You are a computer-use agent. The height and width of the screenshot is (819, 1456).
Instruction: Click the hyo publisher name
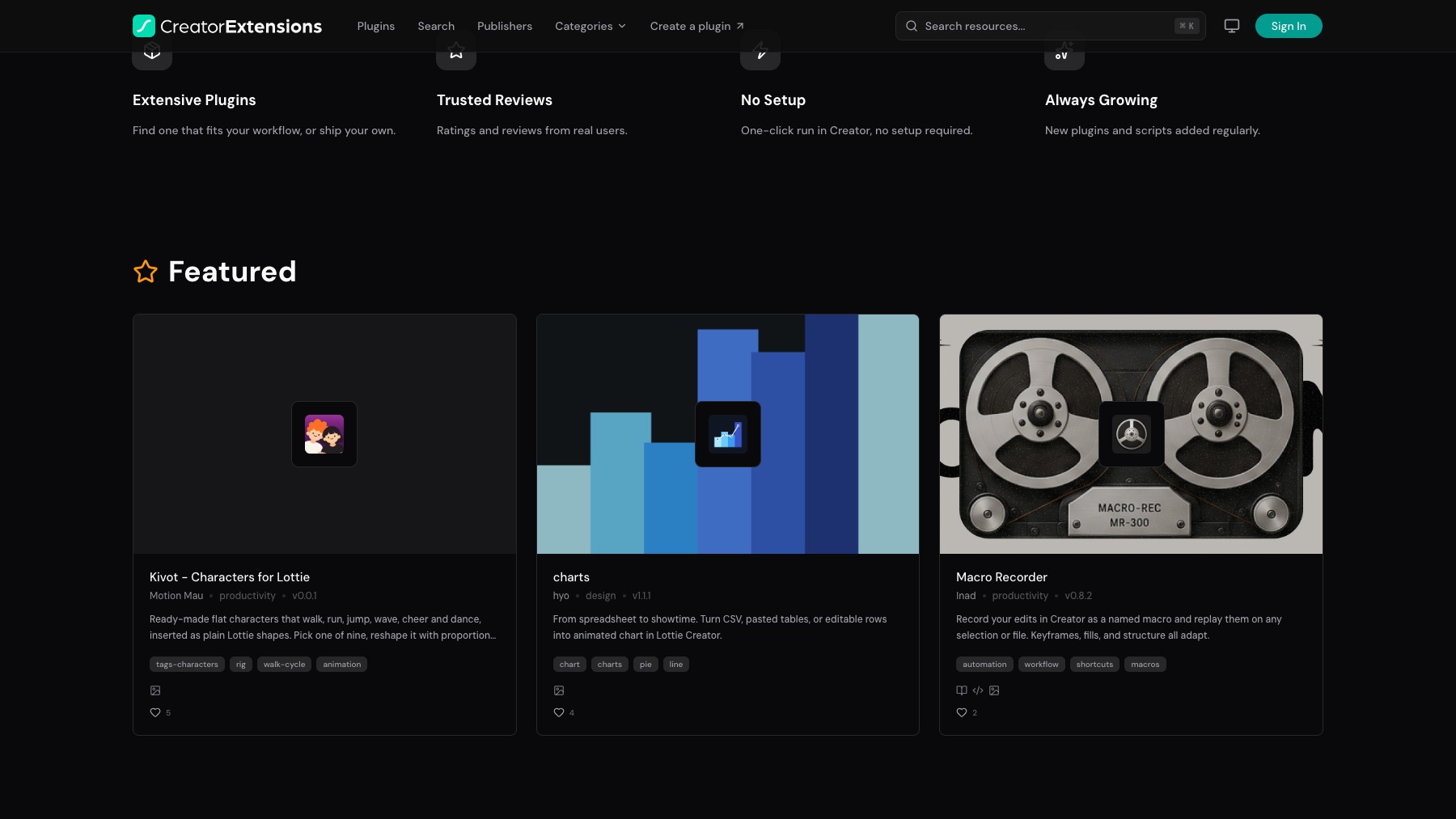(561, 596)
